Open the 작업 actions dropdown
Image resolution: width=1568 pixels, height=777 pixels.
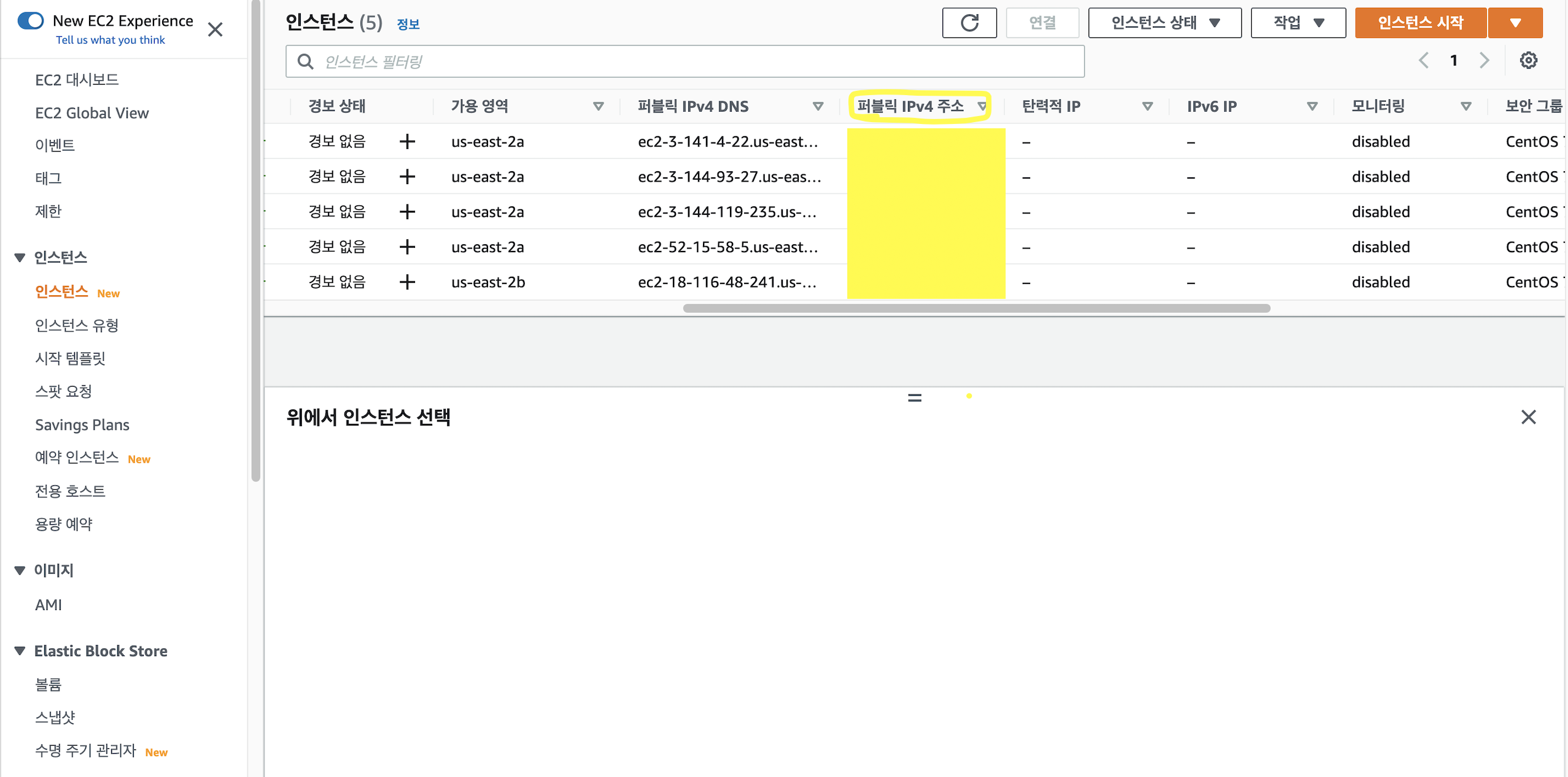click(x=1298, y=23)
